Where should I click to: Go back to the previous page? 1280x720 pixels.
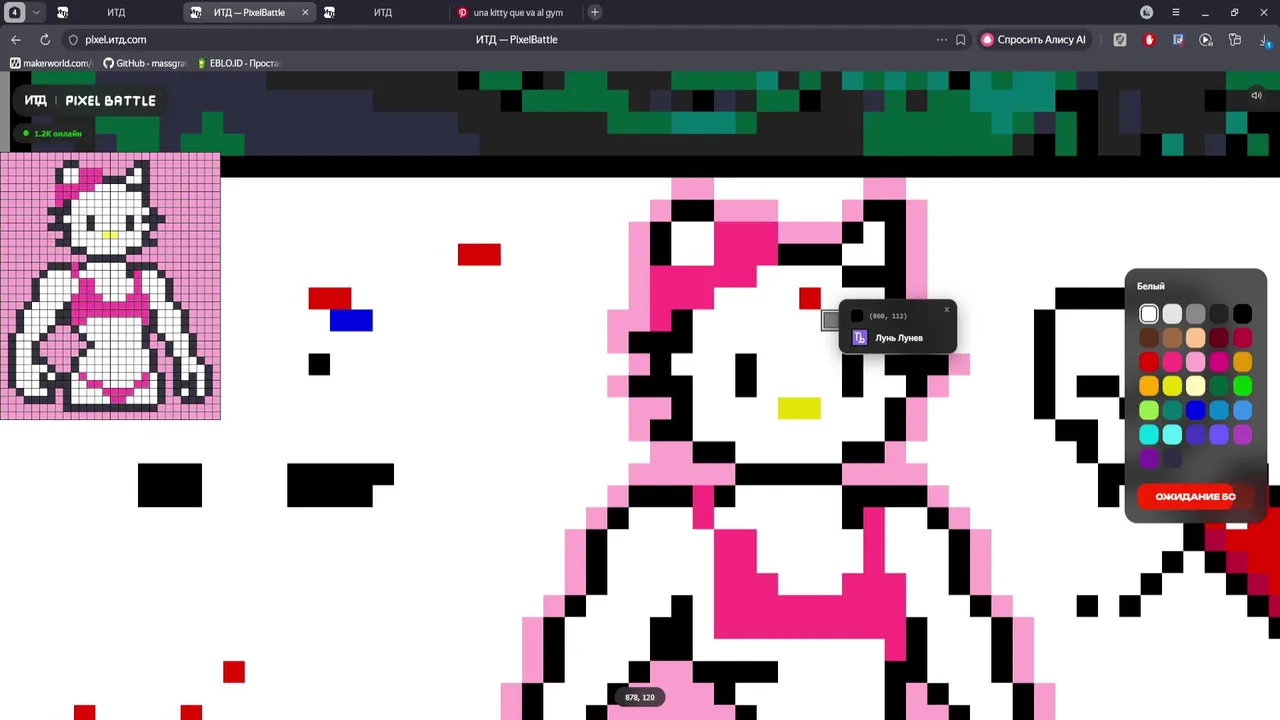[x=15, y=40]
